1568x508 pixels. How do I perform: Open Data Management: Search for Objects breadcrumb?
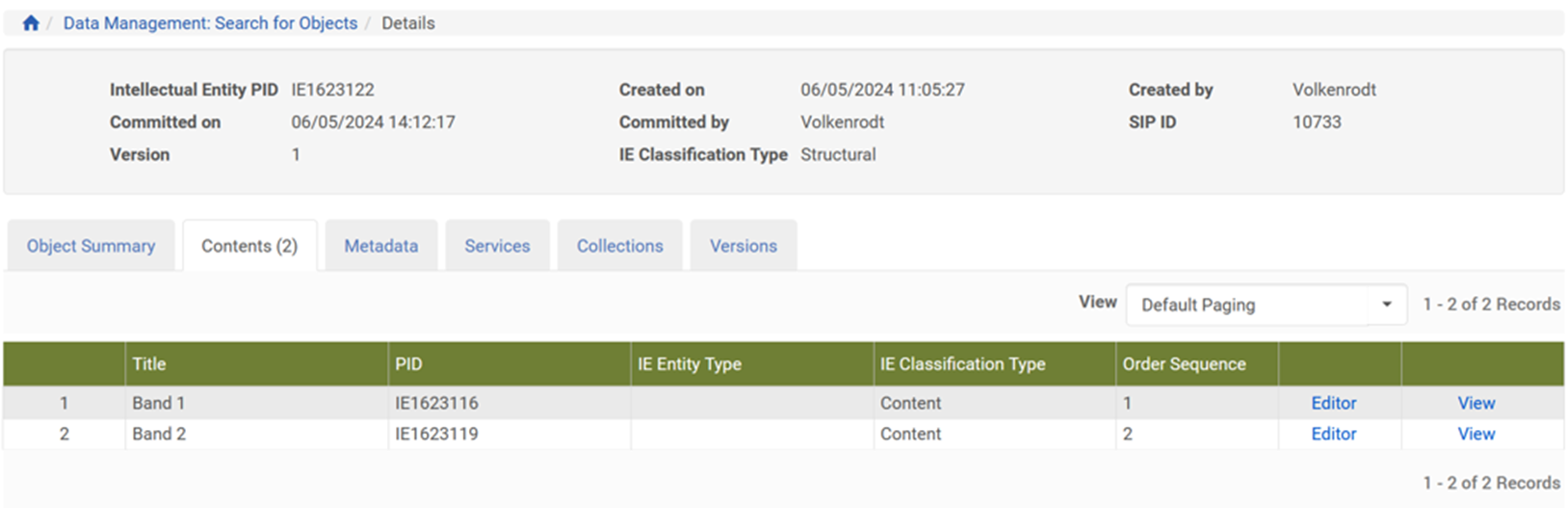(x=210, y=23)
